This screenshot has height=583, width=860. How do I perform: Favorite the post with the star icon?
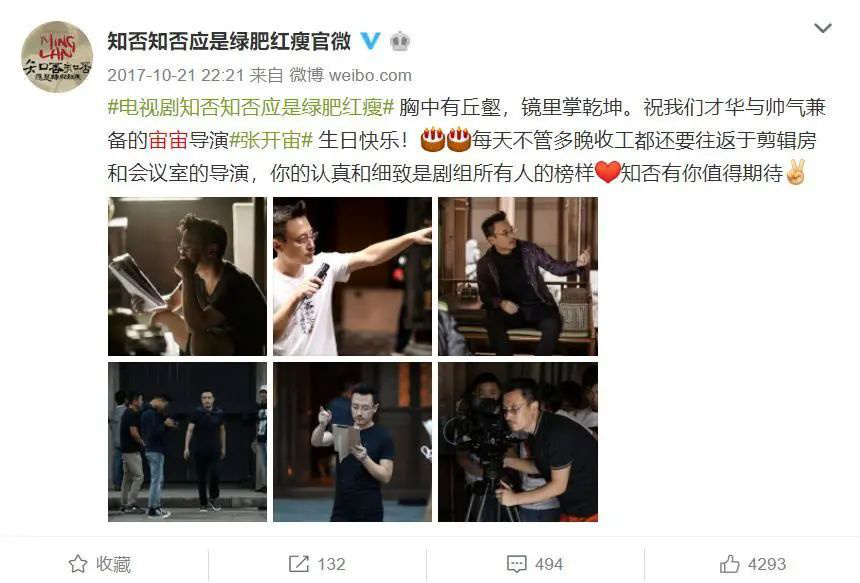[78, 564]
